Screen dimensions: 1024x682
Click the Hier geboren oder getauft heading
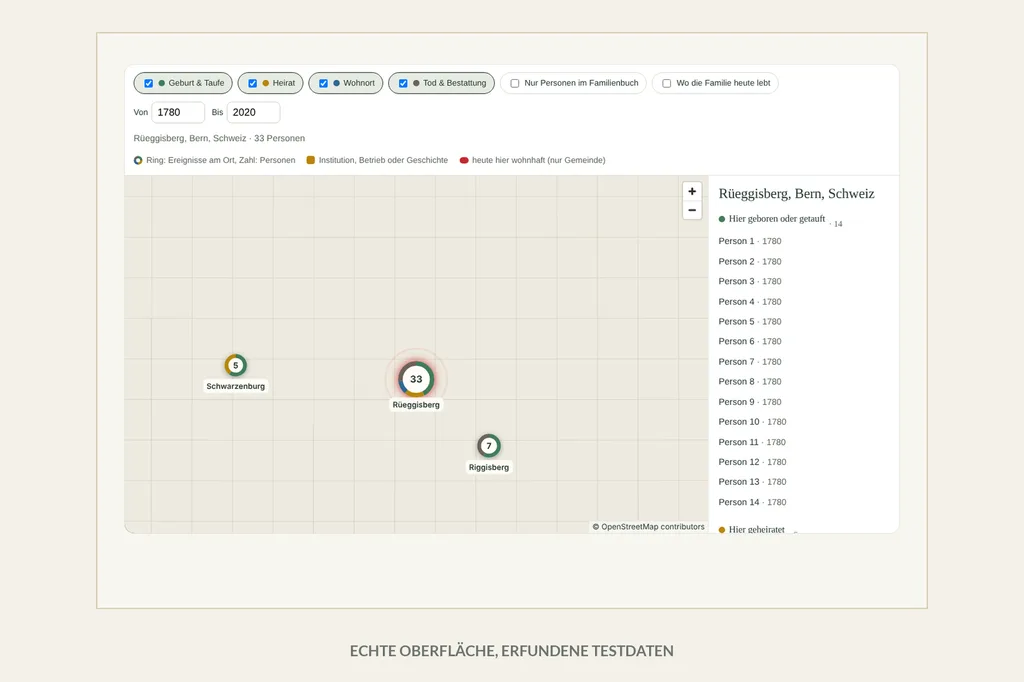point(777,219)
